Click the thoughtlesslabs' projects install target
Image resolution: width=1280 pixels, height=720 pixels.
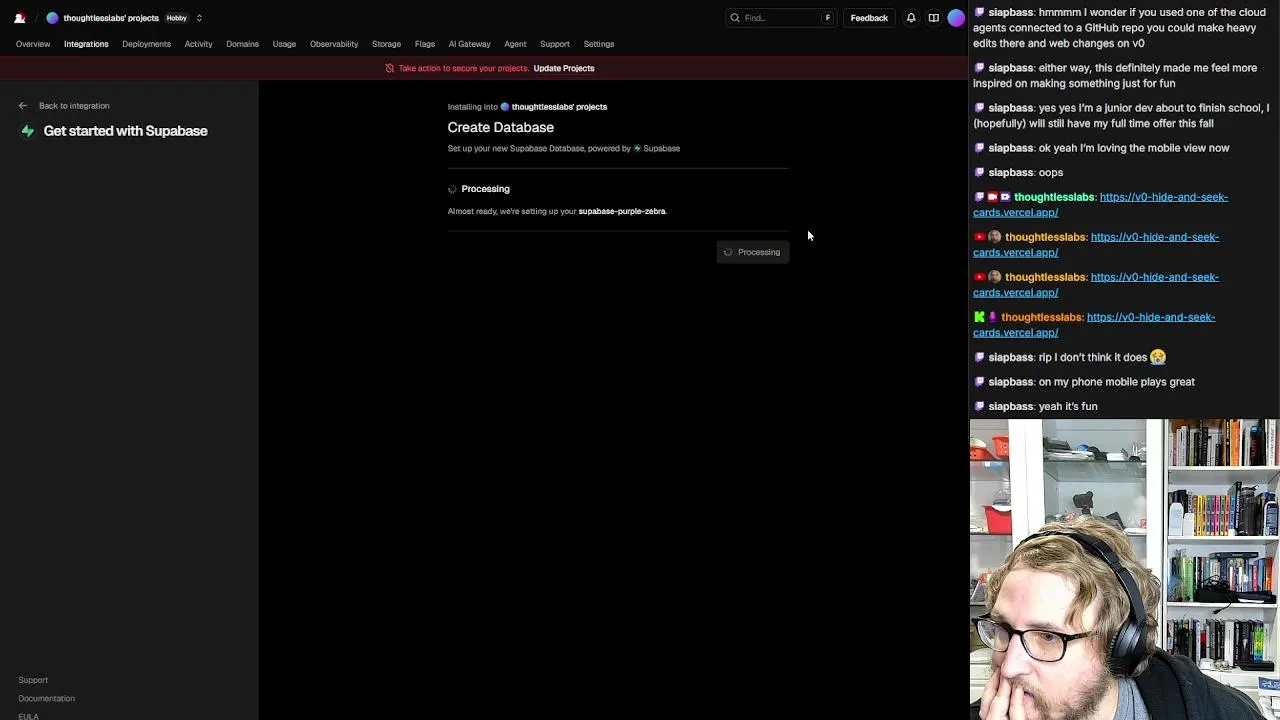(554, 107)
